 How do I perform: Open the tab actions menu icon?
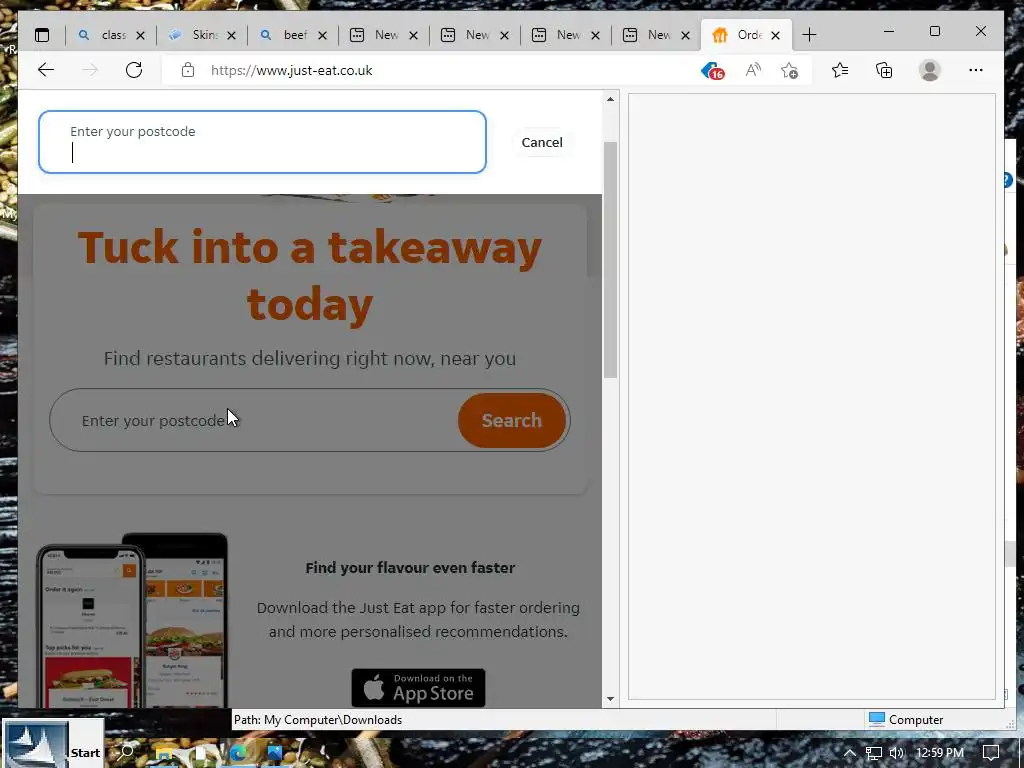click(x=42, y=35)
